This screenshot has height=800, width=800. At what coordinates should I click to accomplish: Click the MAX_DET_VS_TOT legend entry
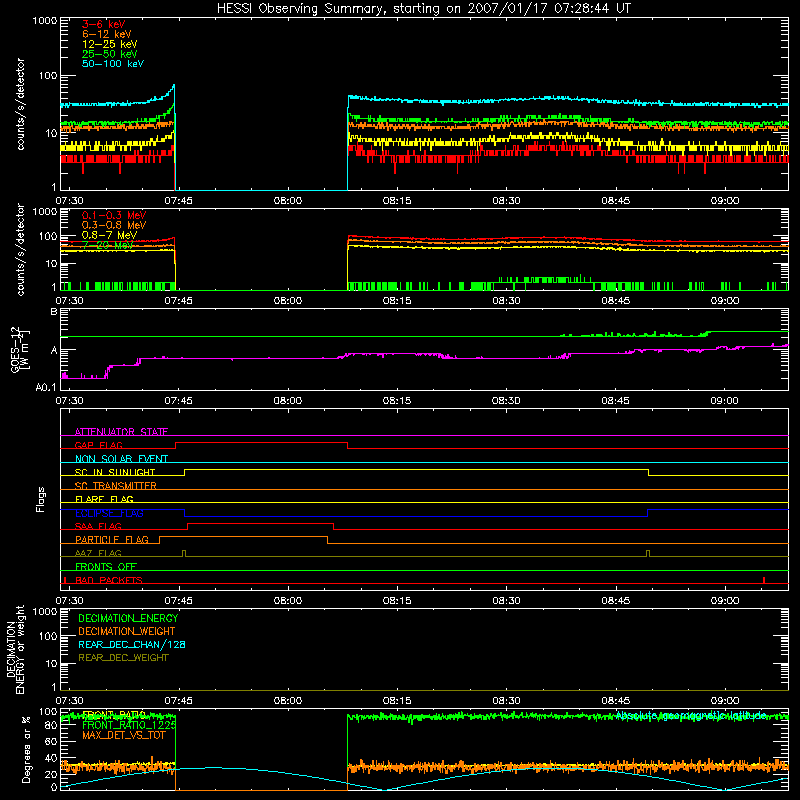(124, 735)
